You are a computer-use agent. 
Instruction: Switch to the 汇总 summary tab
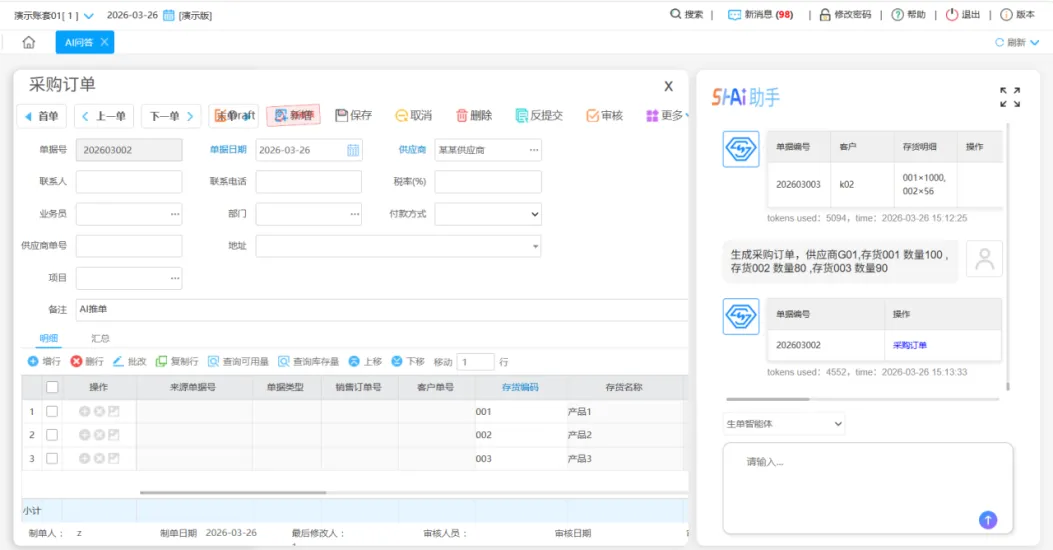point(100,338)
